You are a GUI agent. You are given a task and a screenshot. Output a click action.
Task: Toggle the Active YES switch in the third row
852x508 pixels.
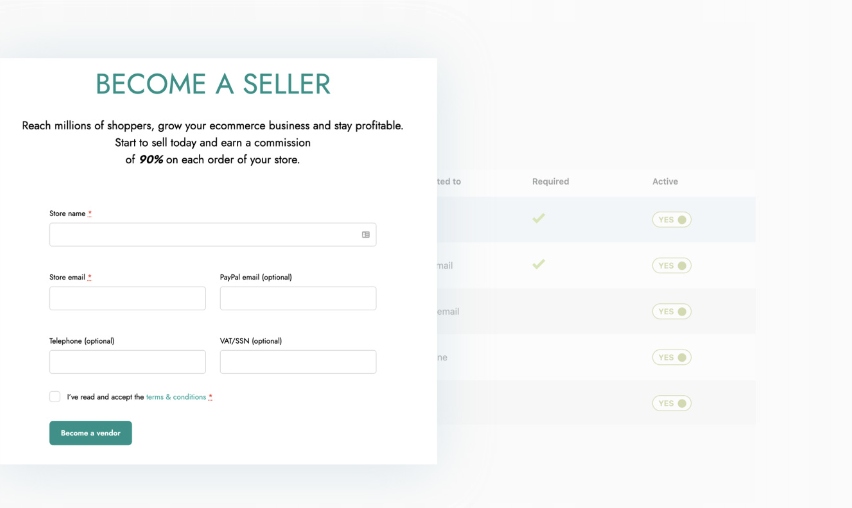671,312
